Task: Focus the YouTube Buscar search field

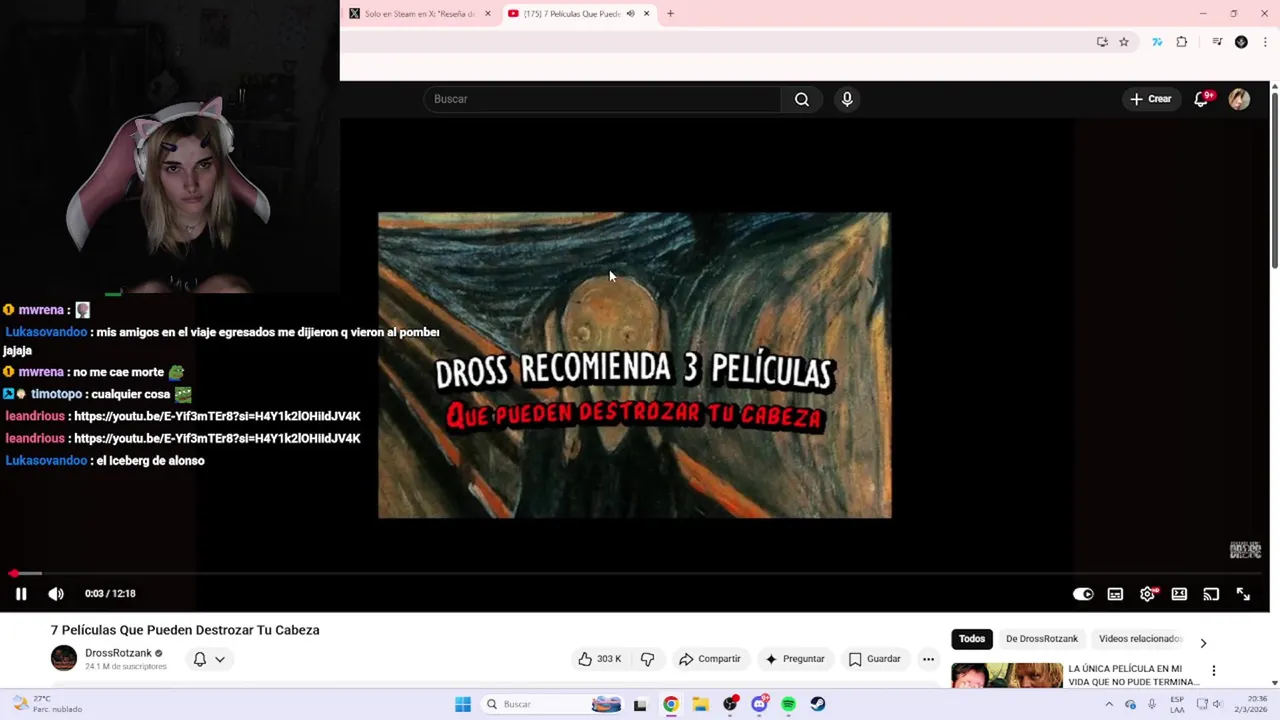Action: [x=603, y=99]
